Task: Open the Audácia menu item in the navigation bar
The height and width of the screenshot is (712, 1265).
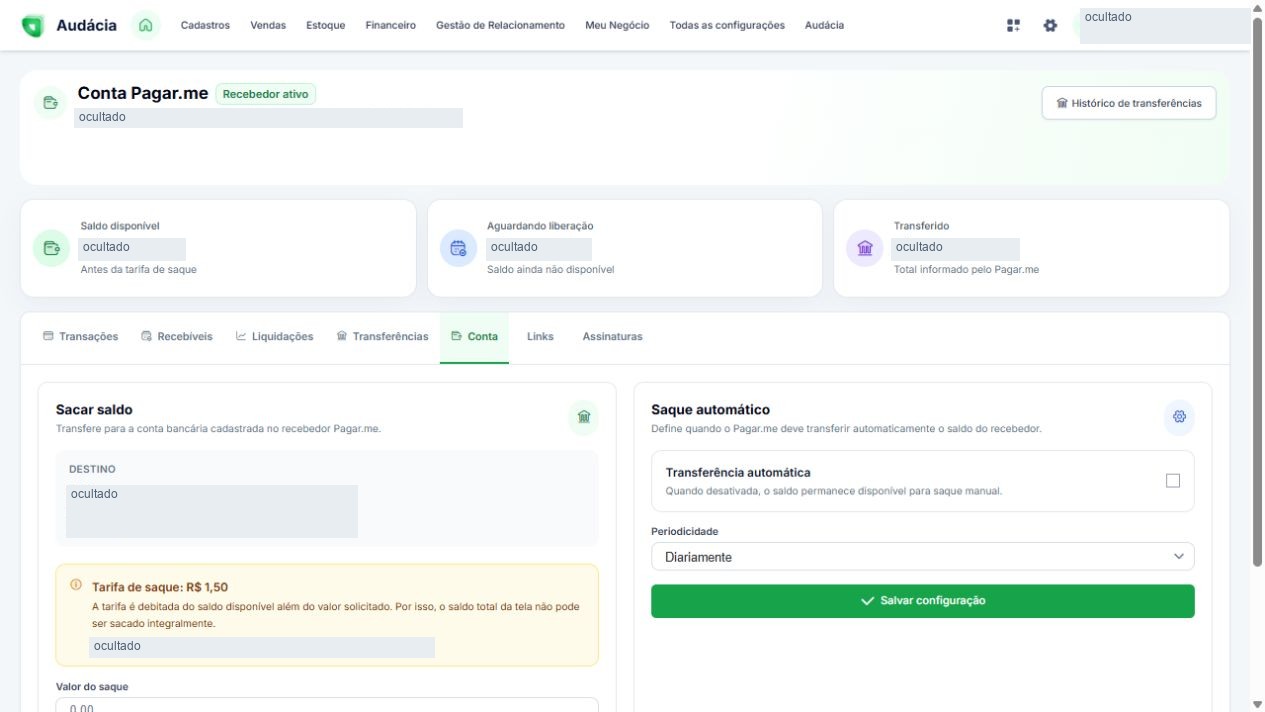Action: [x=824, y=25]
